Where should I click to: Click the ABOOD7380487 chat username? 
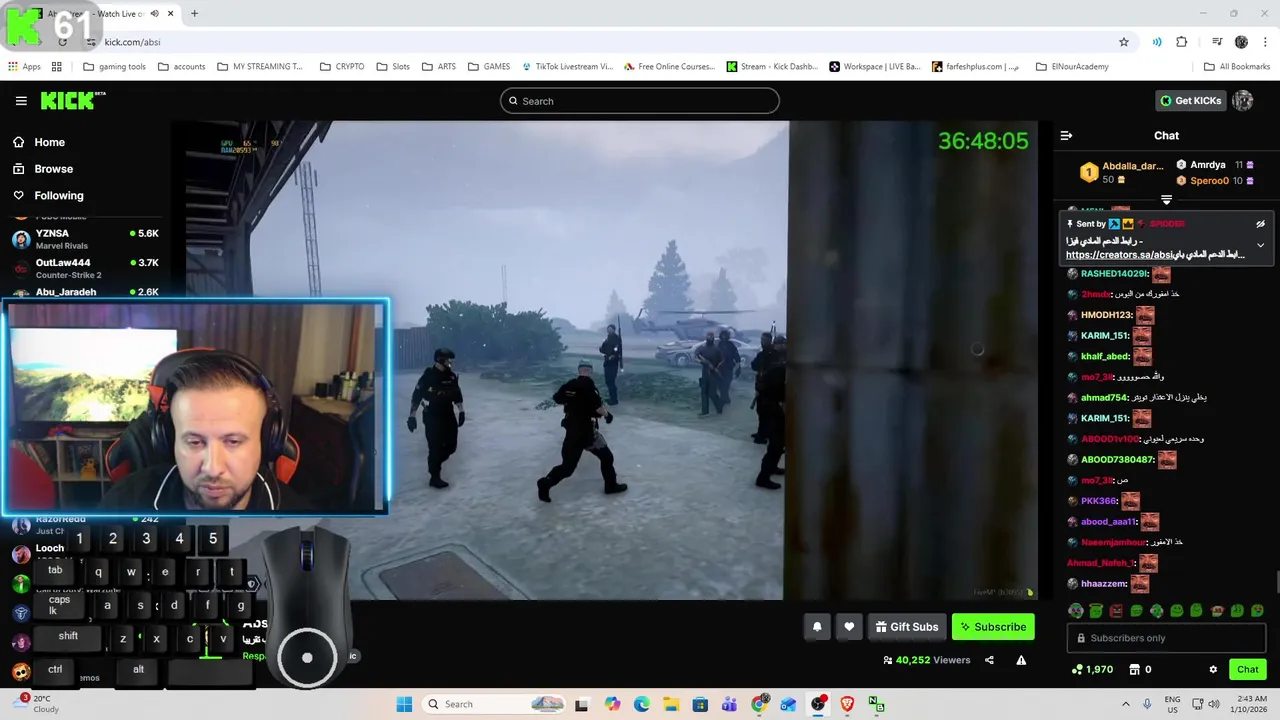1117,460
